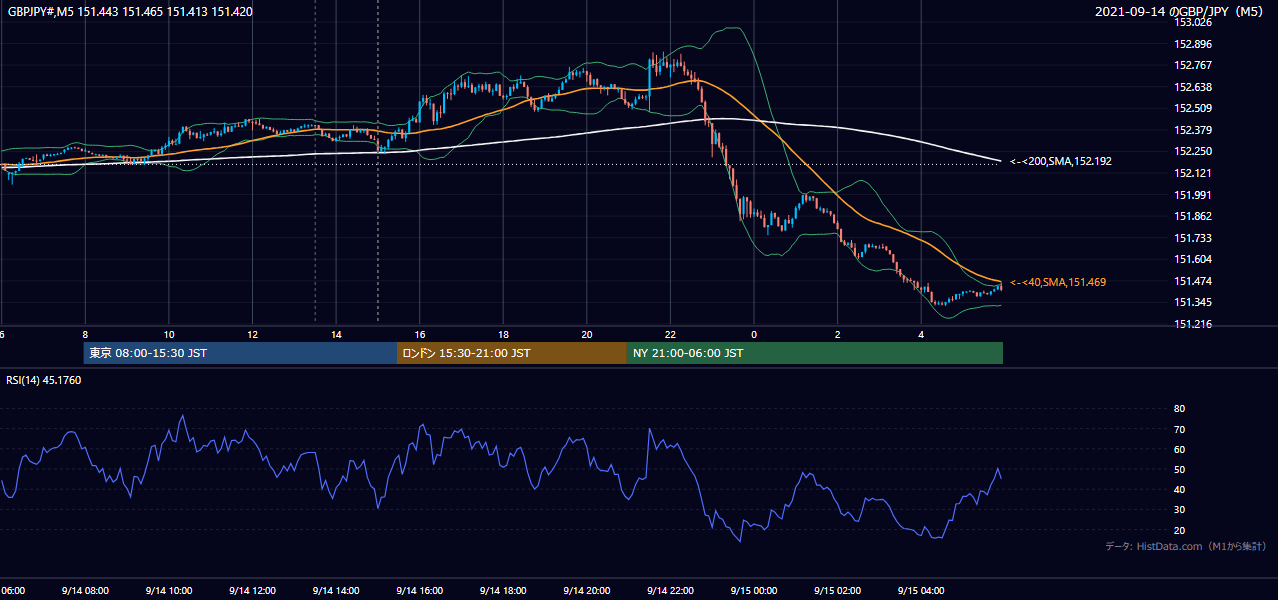Click the 40 SMA label 151.469

click(x=1058, y=282)
